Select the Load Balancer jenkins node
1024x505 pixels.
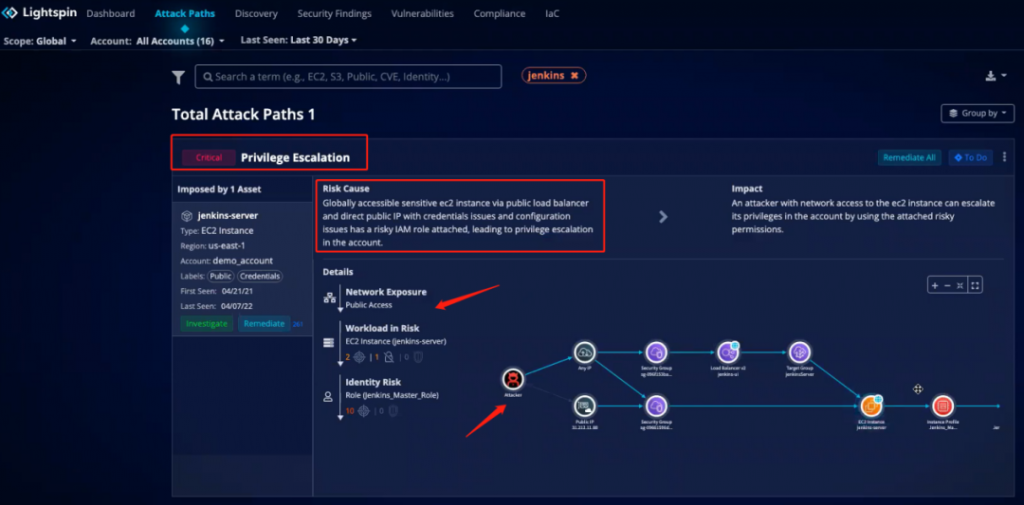[x=728, y=353]
